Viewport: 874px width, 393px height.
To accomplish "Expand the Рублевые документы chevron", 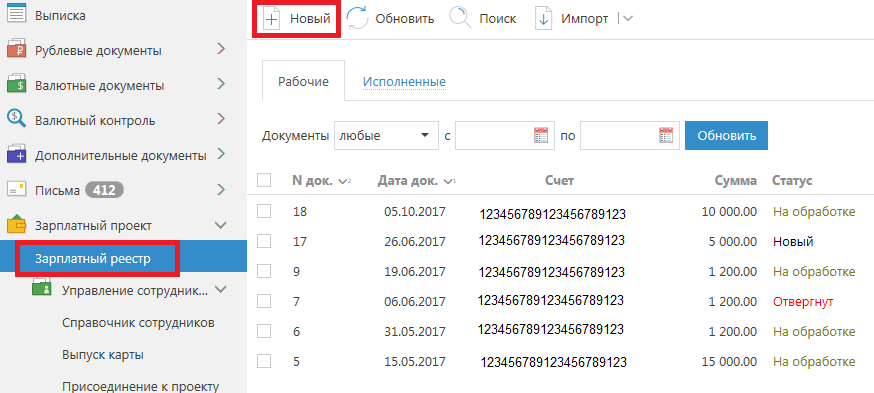I will point(221,49).
